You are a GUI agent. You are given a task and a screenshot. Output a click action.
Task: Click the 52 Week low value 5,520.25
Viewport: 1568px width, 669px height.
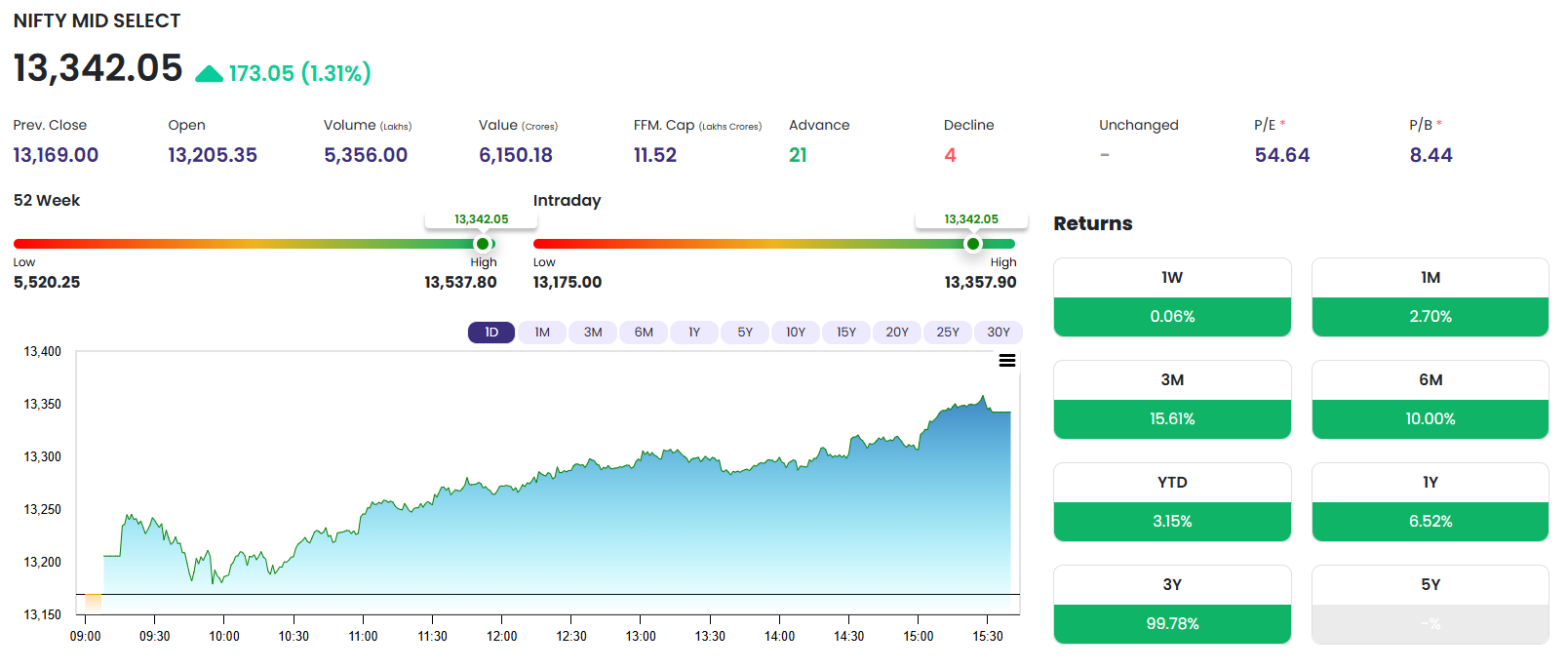pos(47,282)
